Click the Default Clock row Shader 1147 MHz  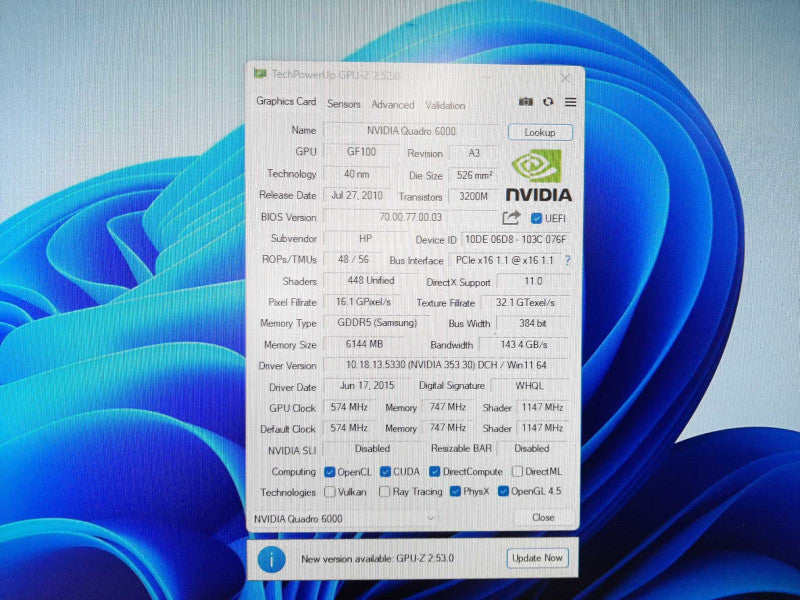click(542, 428)
